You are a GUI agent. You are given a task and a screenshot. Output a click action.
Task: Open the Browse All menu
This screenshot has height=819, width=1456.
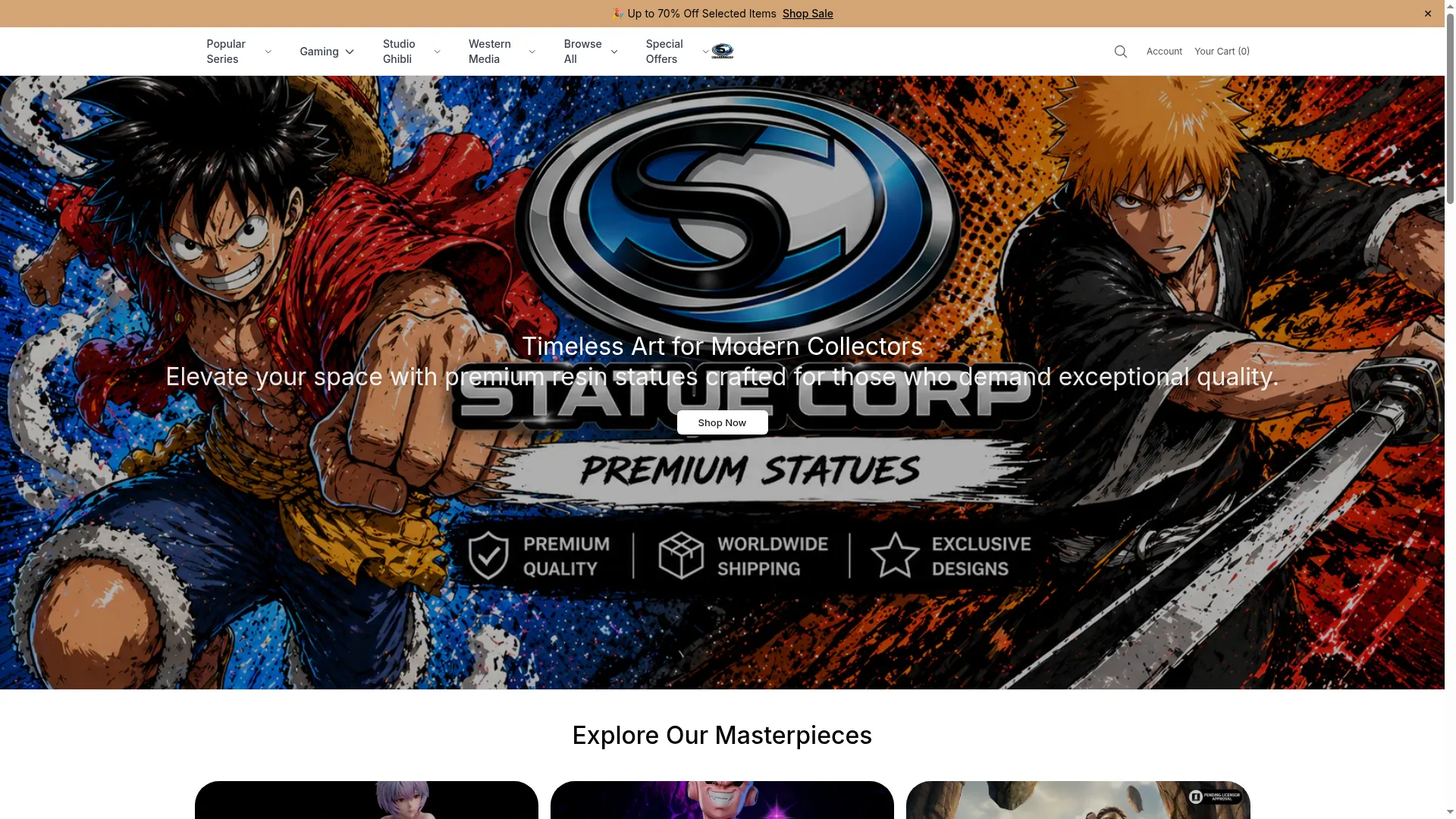click(x=582, y=52)
